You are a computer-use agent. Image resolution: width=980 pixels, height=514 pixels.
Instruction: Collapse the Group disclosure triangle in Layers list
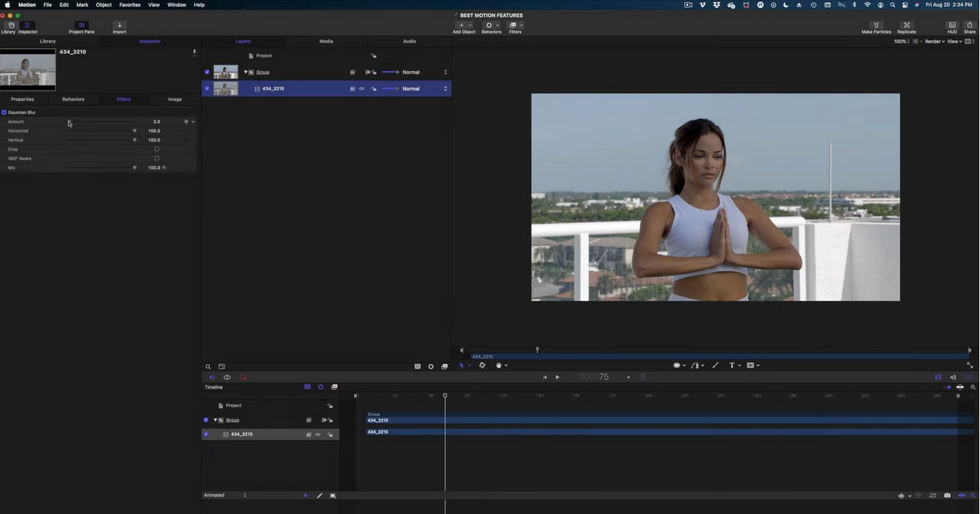tap(246, 72)
